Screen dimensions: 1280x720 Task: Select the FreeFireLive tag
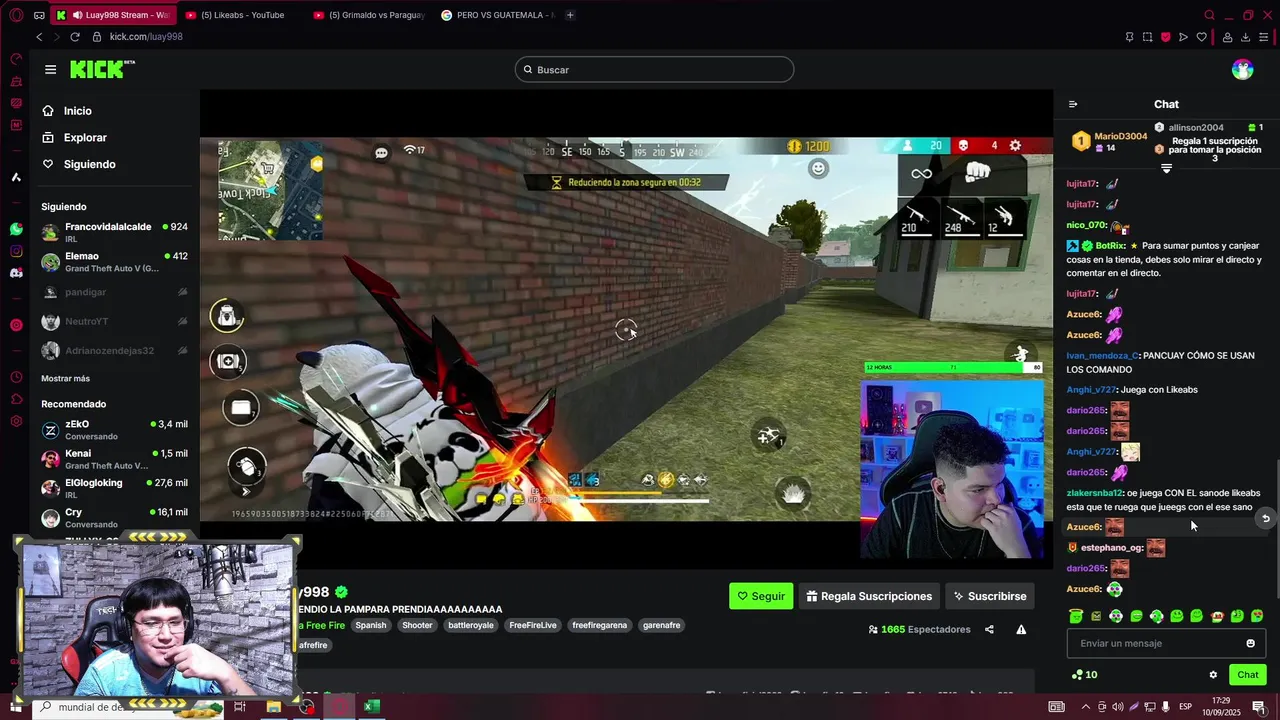[533, 625]
